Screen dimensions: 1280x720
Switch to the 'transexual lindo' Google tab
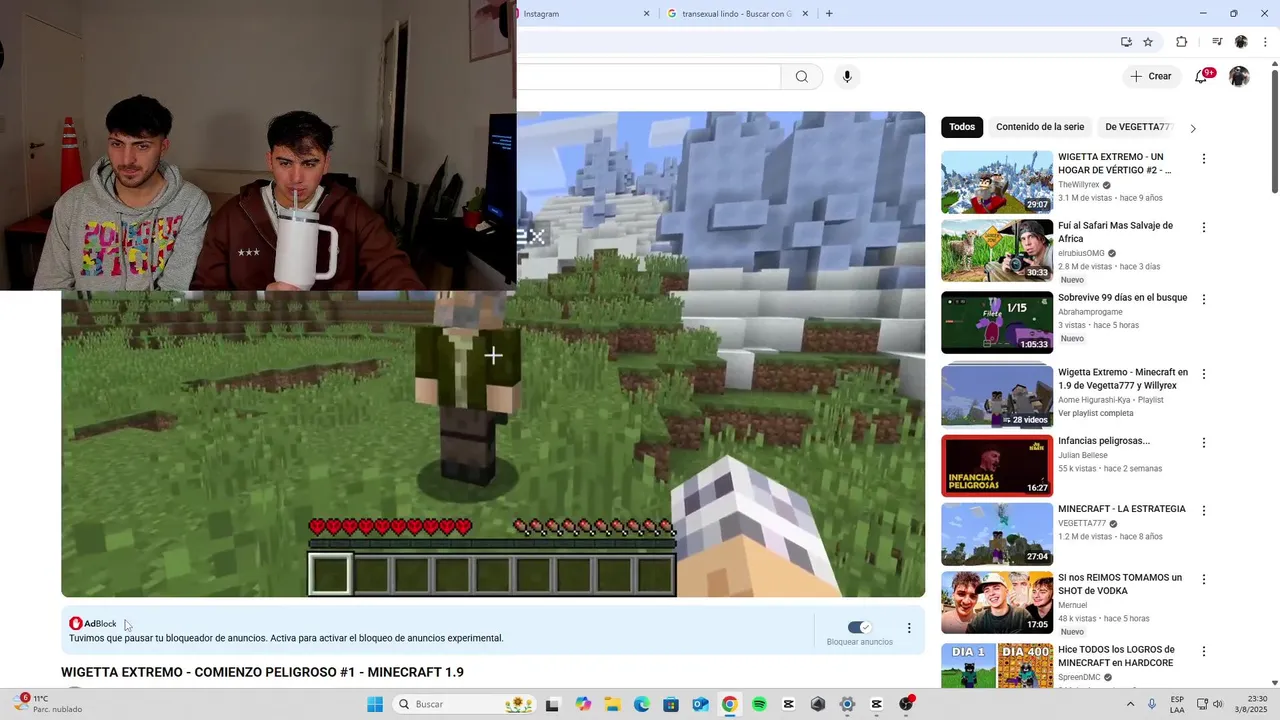click(x=735, y=14)
